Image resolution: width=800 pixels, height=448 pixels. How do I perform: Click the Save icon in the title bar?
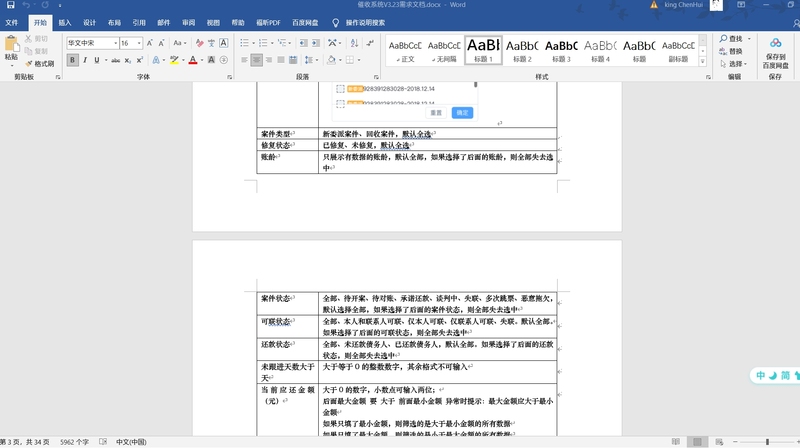coord(10,5)
